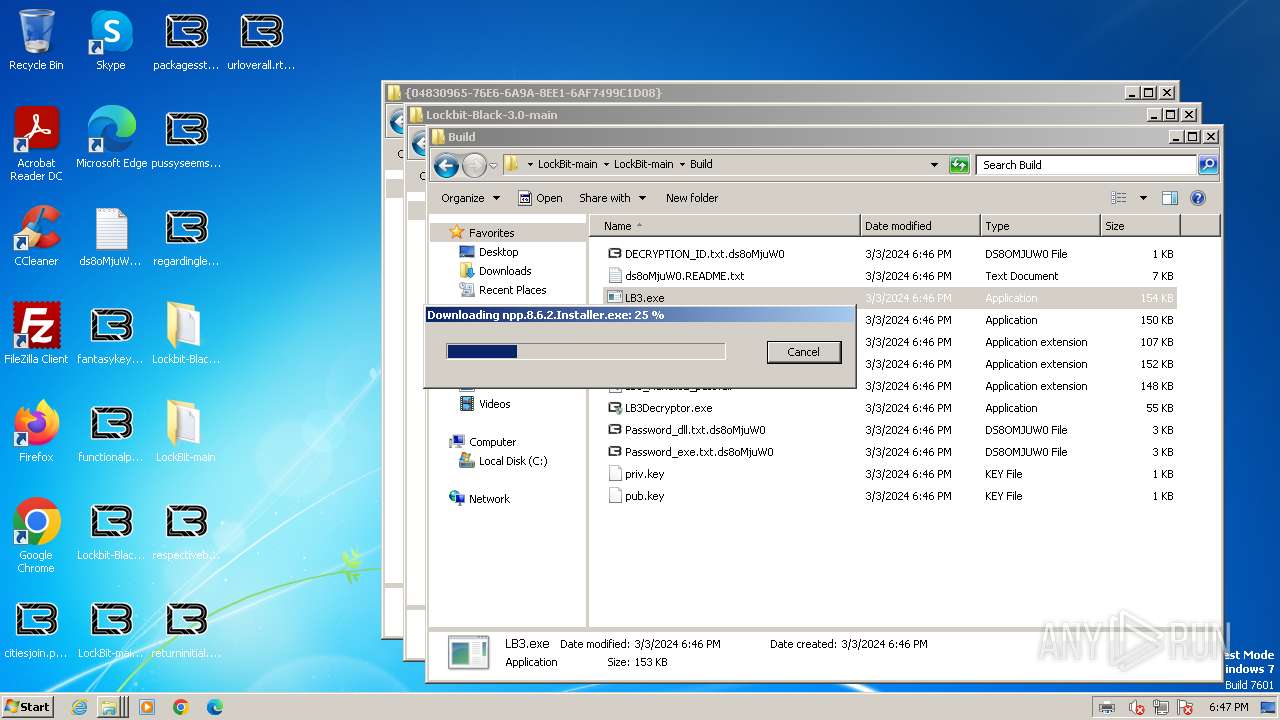Click New folder in toolbar
1280x720 pixels.
coord(692,198)
